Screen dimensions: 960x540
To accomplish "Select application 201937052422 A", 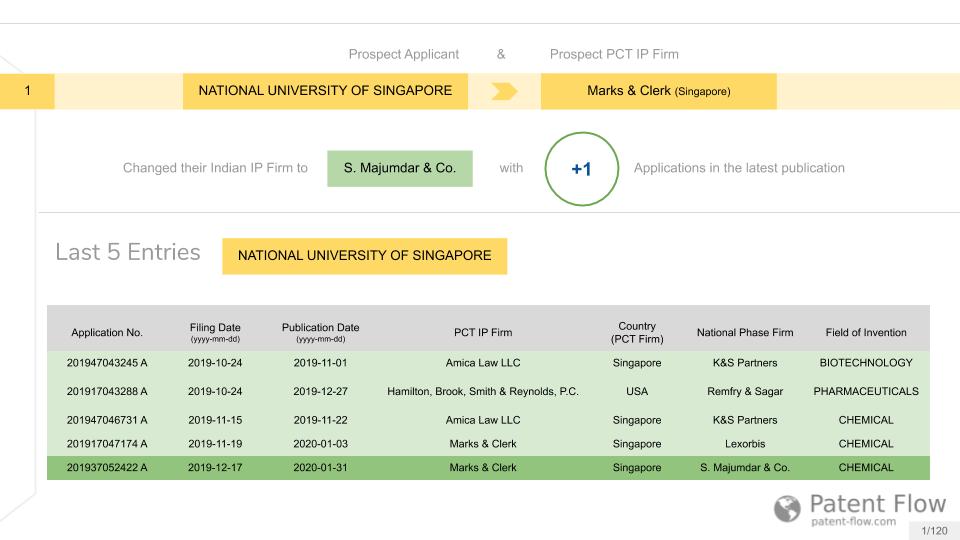I will click(x=107, y=468).
